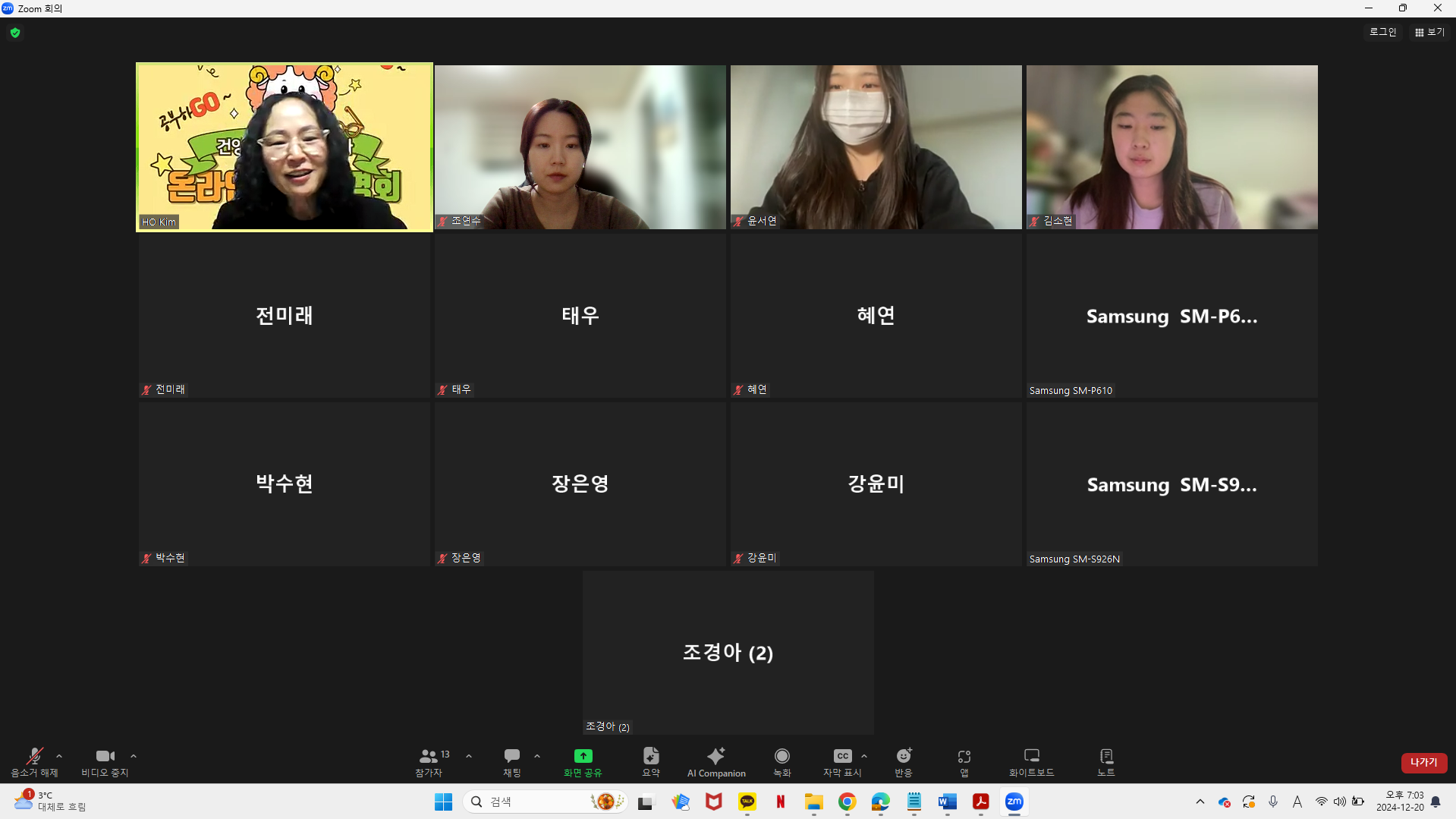Image resolution: width=1456 pixels, height=819 pixels.
Task: Click the encryption shield icon
Action: click(15, 33)
